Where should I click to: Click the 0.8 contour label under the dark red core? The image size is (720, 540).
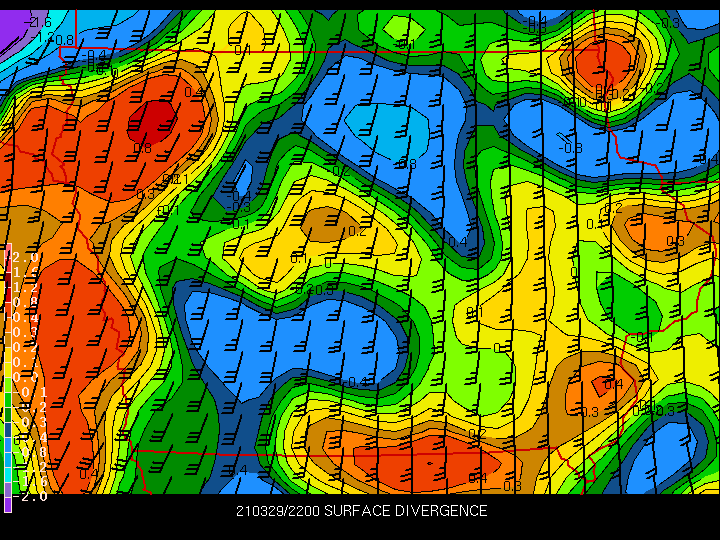tap(142, 148)
